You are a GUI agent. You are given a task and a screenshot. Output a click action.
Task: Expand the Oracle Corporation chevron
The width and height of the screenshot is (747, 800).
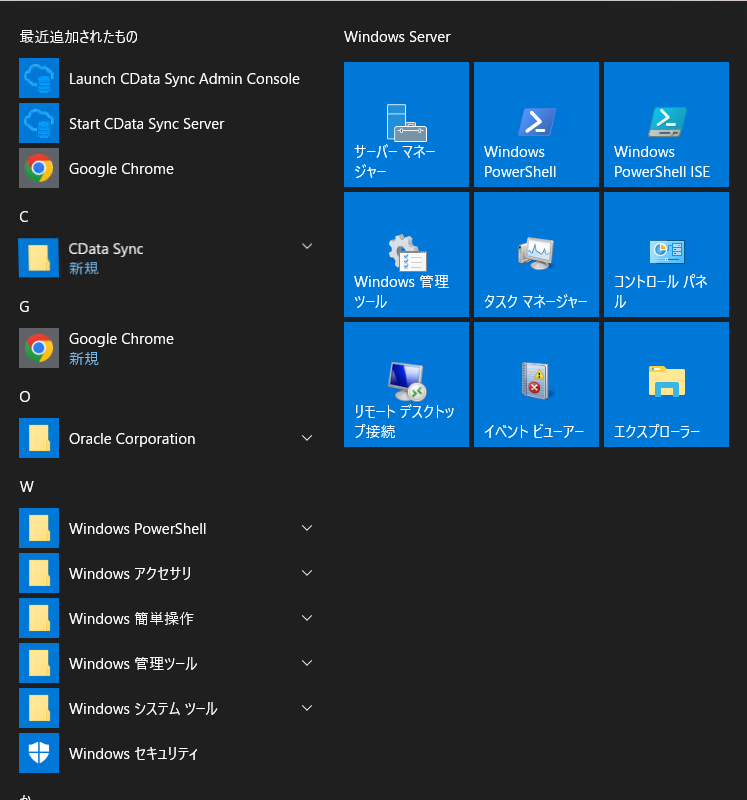coord(307,438)
